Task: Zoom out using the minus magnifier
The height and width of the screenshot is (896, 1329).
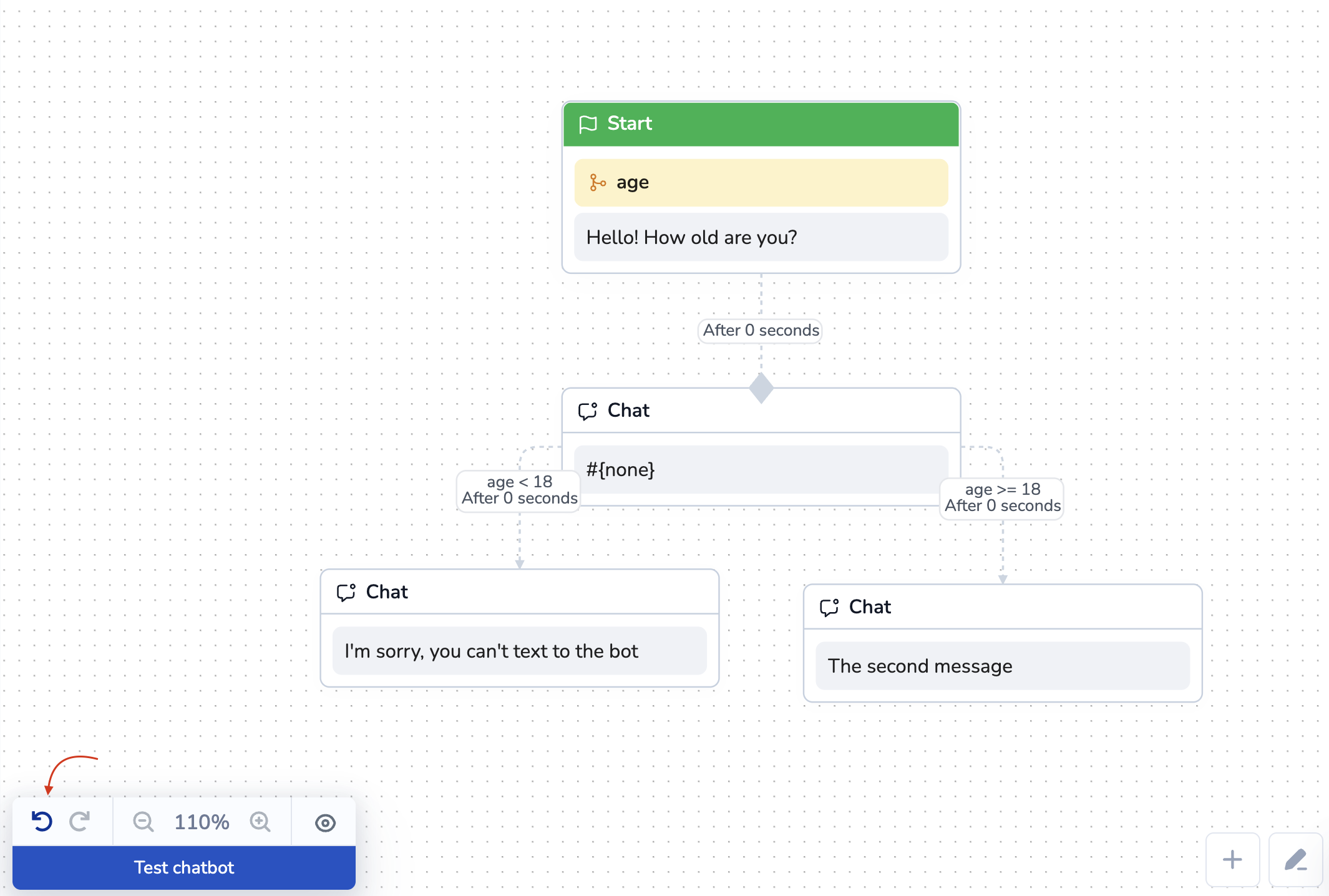Action: pos(143,822)
